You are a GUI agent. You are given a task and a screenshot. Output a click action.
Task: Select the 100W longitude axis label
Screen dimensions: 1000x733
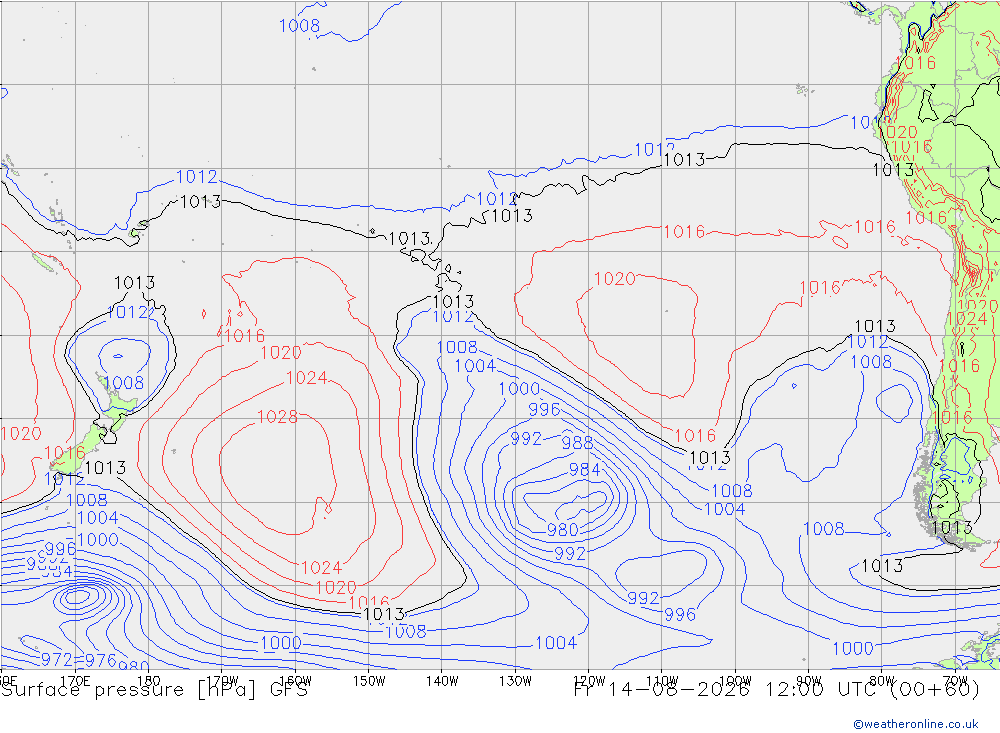[x=735, y=681]
